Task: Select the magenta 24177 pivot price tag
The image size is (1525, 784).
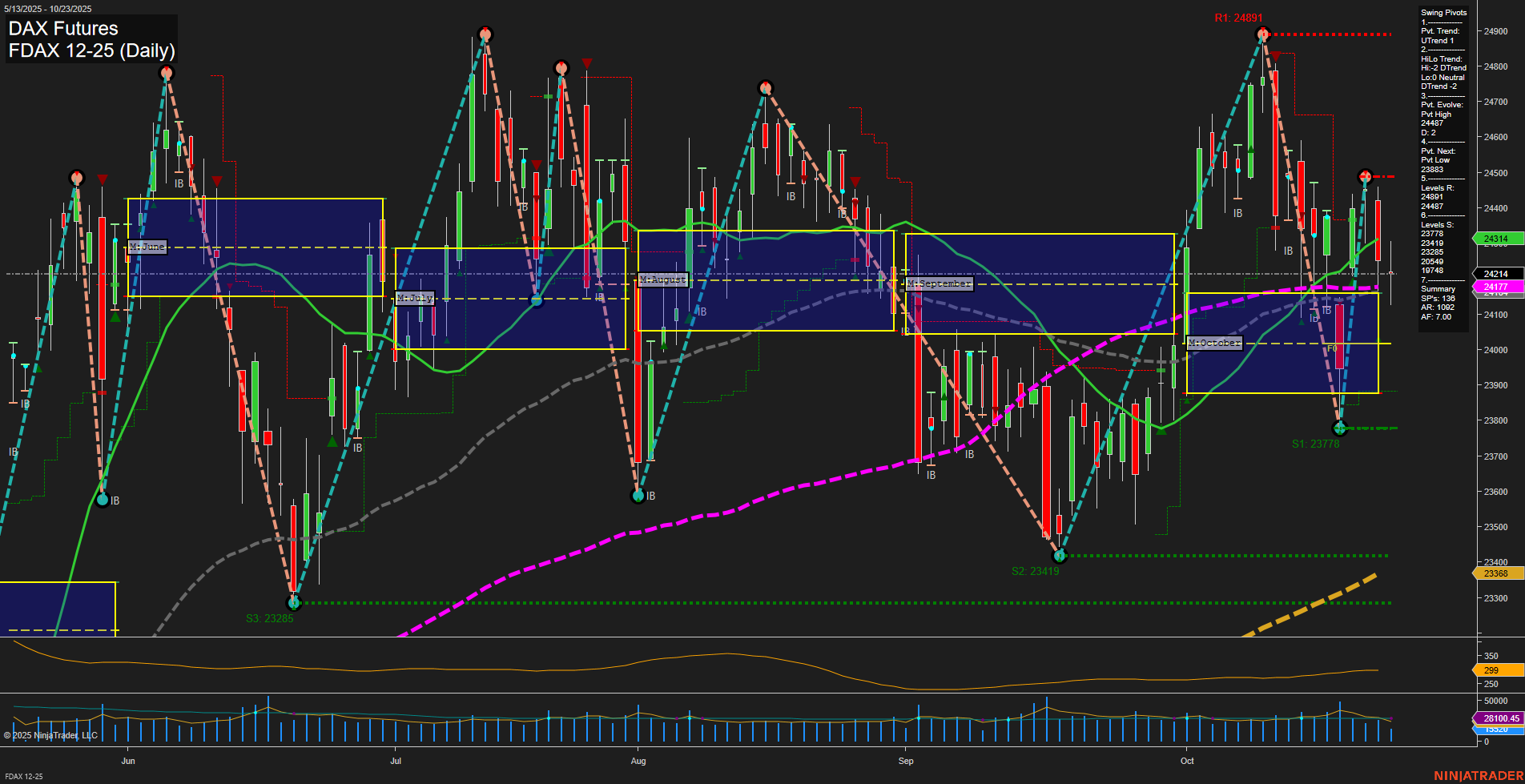Action: [1496, 287]
